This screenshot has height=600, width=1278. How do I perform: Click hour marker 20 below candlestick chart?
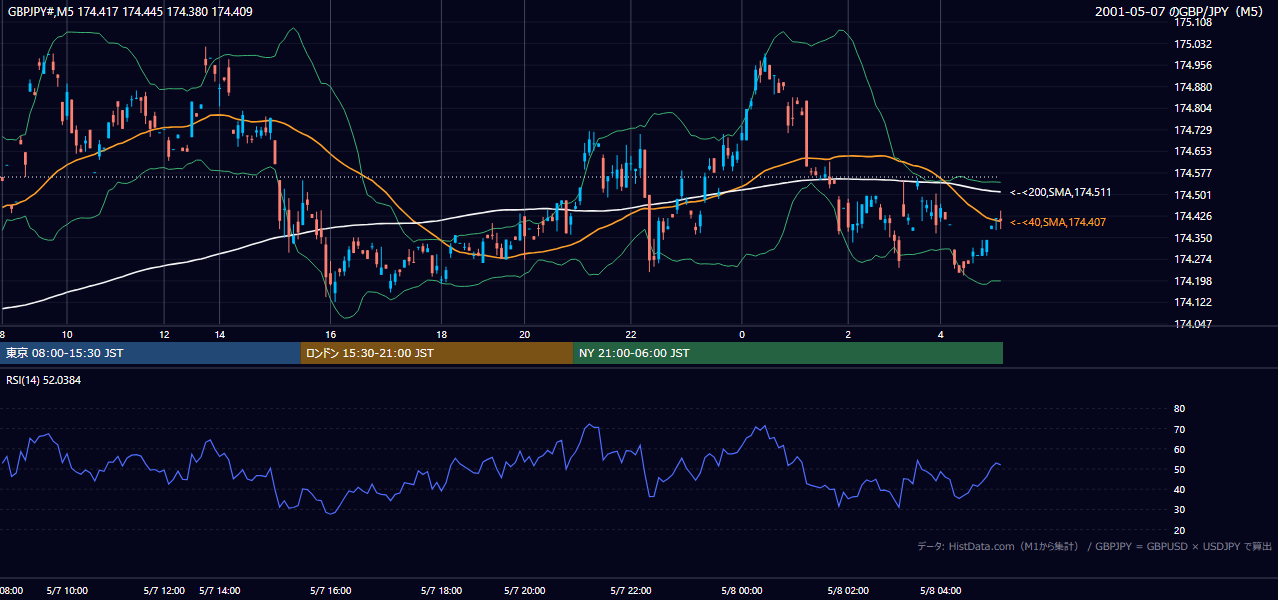(524, 334)
